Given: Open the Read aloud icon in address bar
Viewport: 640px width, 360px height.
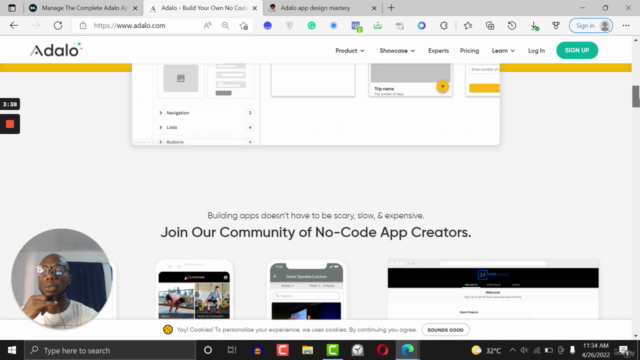Looking at the screenshot, I should [x=207, y=25].
